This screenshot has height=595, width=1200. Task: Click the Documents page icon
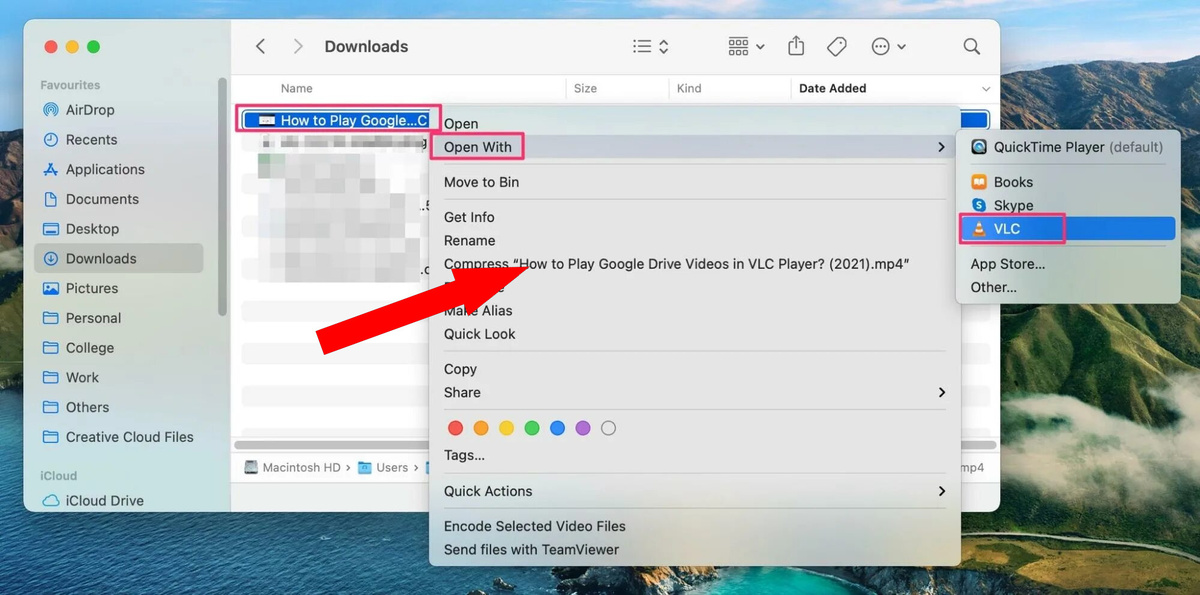tap(51, 199)
